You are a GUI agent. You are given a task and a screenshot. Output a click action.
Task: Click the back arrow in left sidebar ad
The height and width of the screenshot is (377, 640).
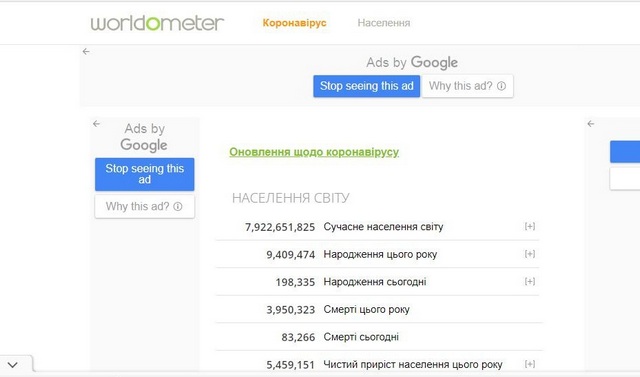tap(96, 124)
